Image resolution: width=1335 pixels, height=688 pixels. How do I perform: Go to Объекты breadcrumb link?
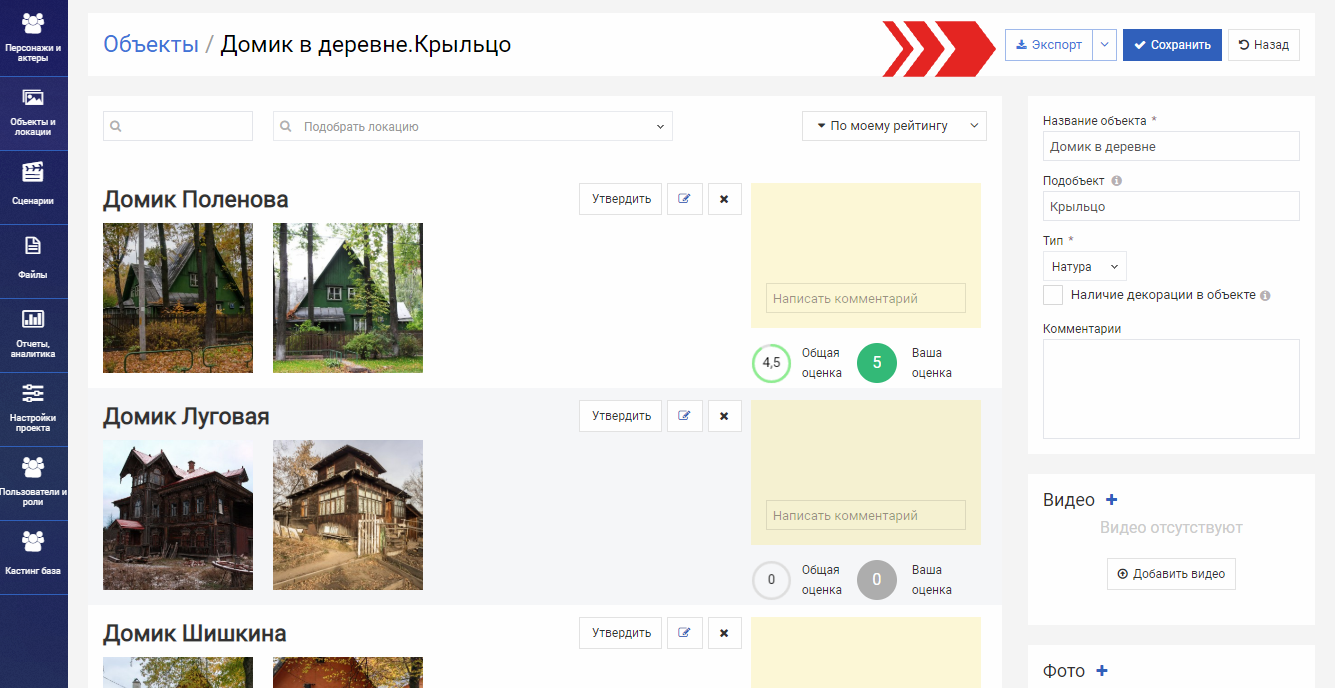point(151,44)
